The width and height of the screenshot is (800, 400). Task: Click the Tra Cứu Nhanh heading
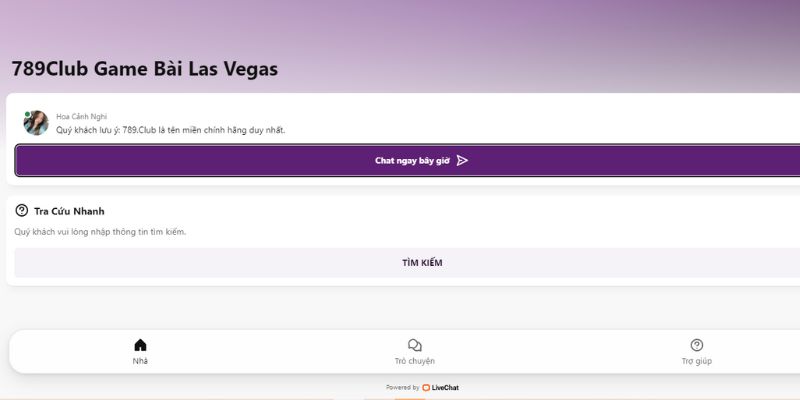pyautogui.click(x=69, y=211)
